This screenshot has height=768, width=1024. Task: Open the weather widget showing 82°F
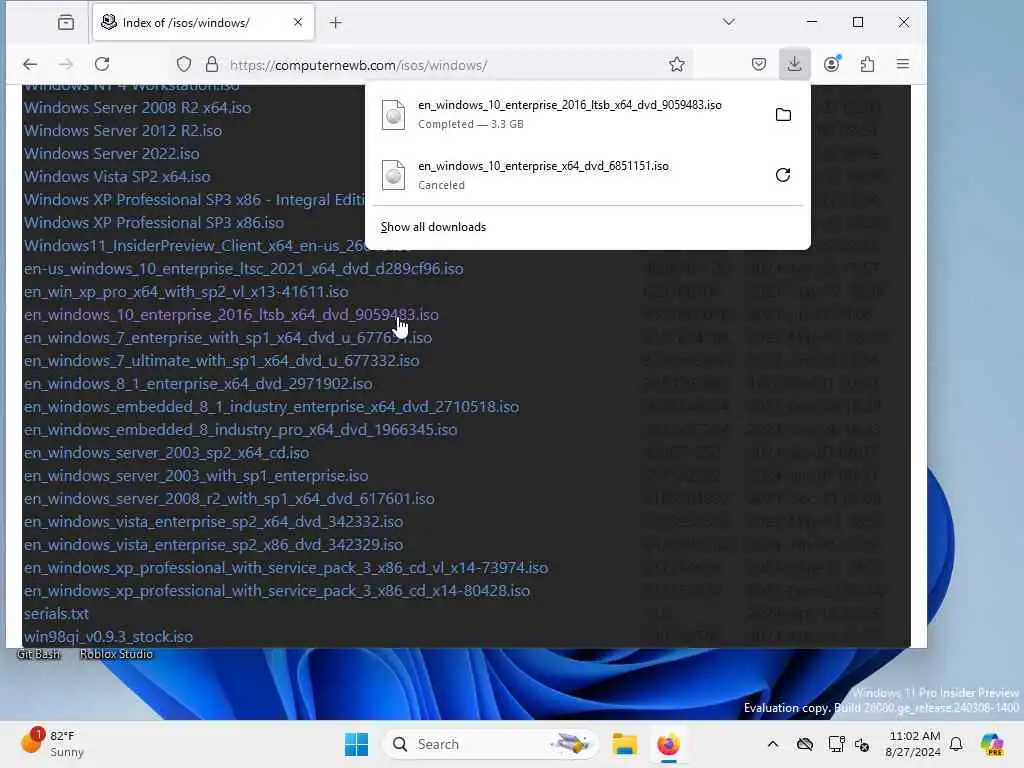(x=52, y=744)
